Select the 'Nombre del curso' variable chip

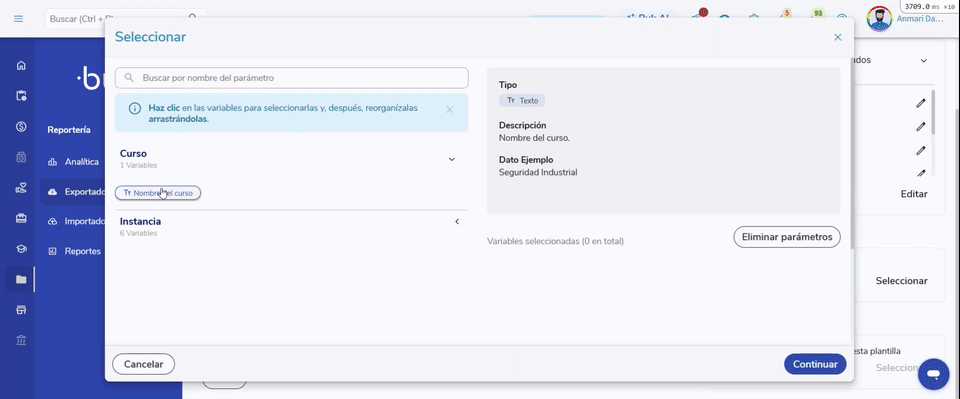158,193
